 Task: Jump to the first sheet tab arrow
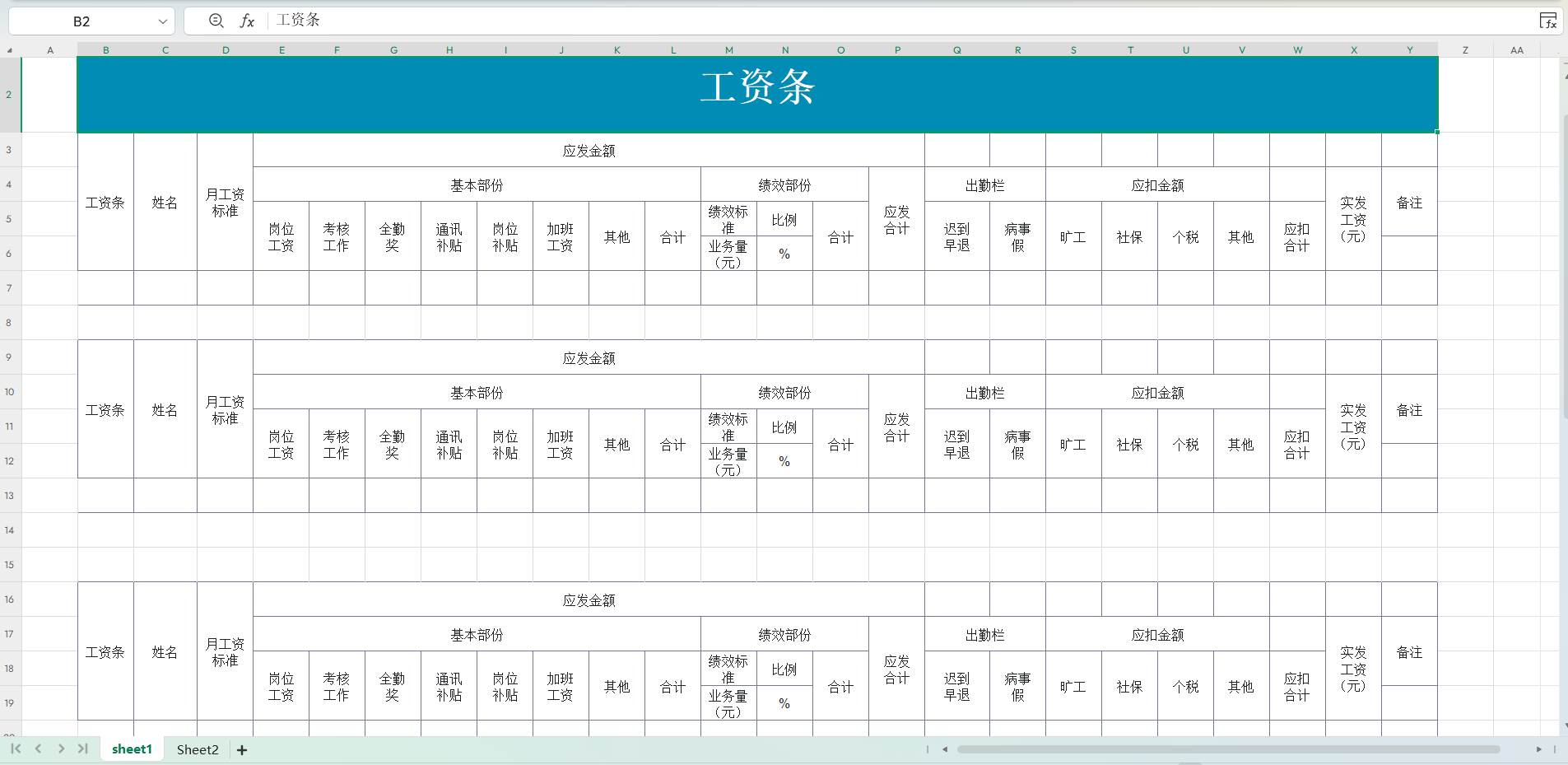pos(16,749)
